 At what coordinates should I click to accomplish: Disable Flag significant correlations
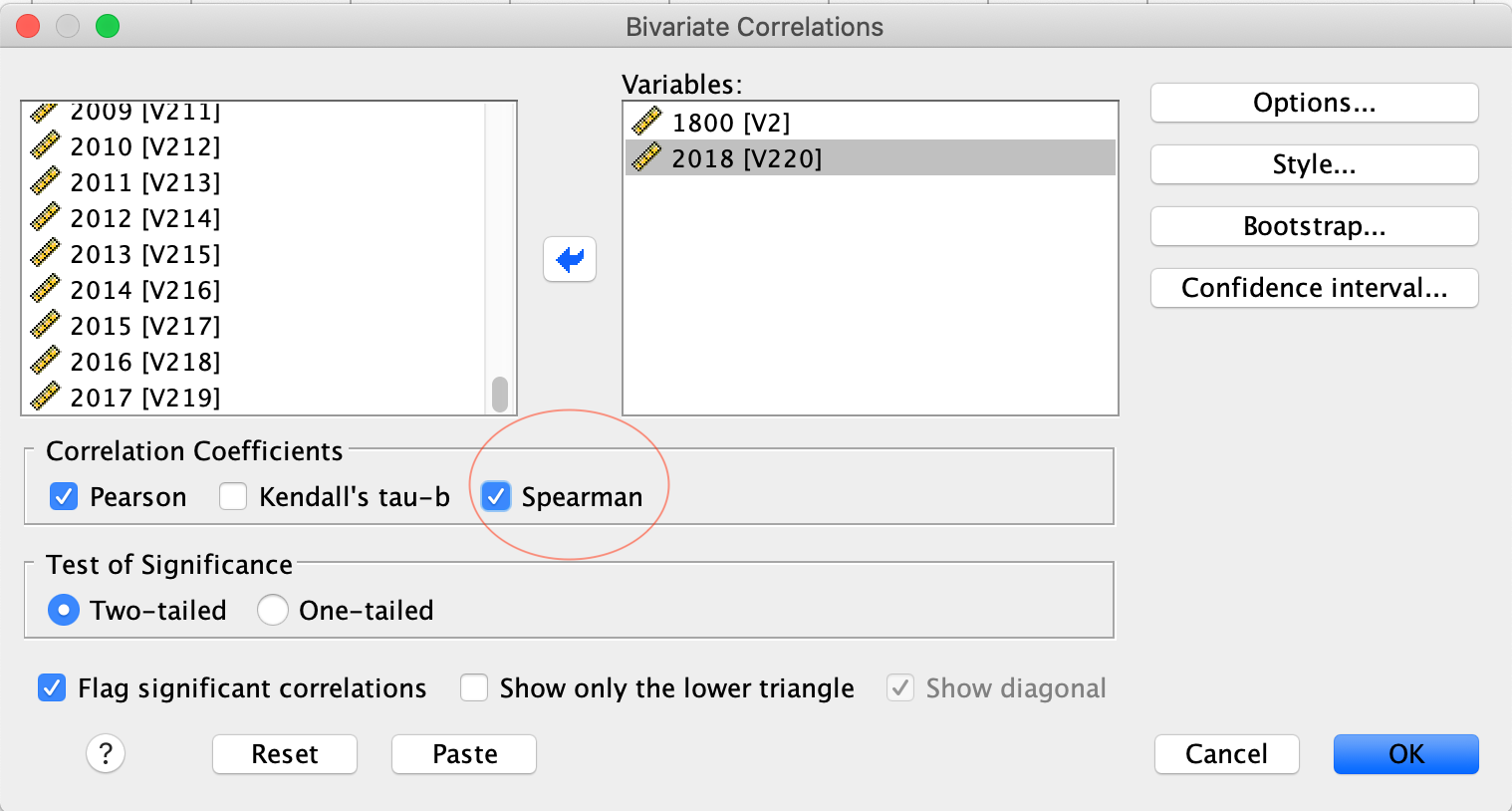click(x=52, y=687)
